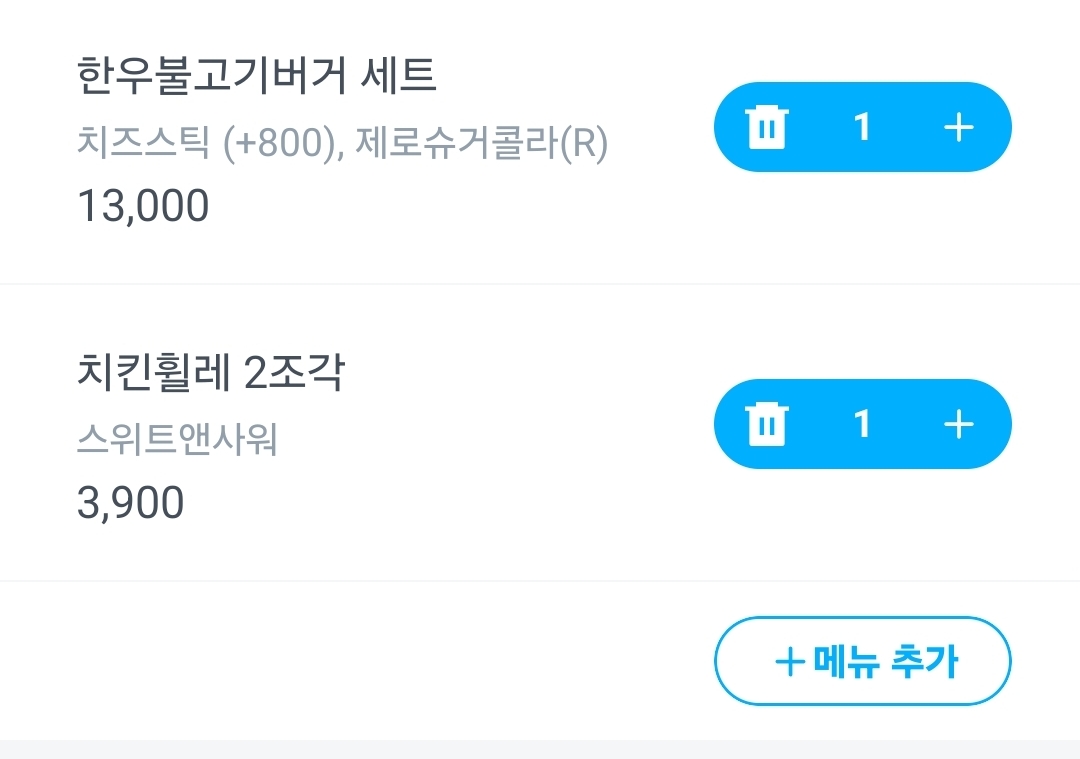Increase 한우불고기버거 세트 quantity with plus
The height and width of the screenshot is (759, 1080).
click(x=958, y=127)
